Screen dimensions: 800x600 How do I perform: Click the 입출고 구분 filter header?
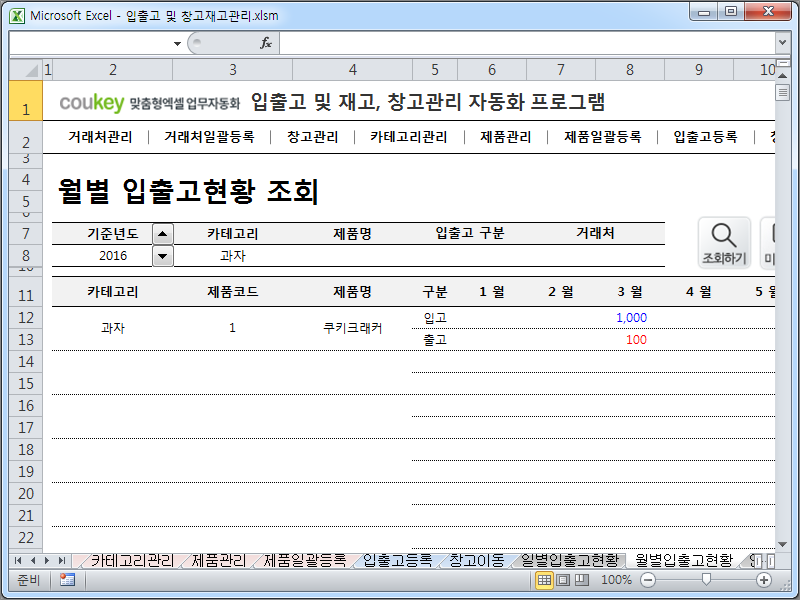point(469,234)
